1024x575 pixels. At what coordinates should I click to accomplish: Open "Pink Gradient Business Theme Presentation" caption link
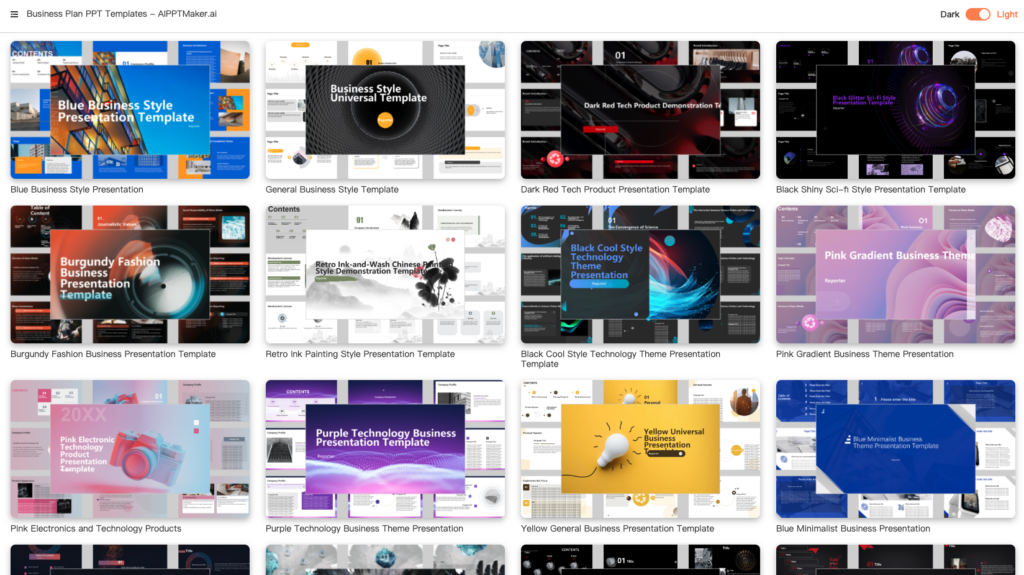(x=864, y=354)
